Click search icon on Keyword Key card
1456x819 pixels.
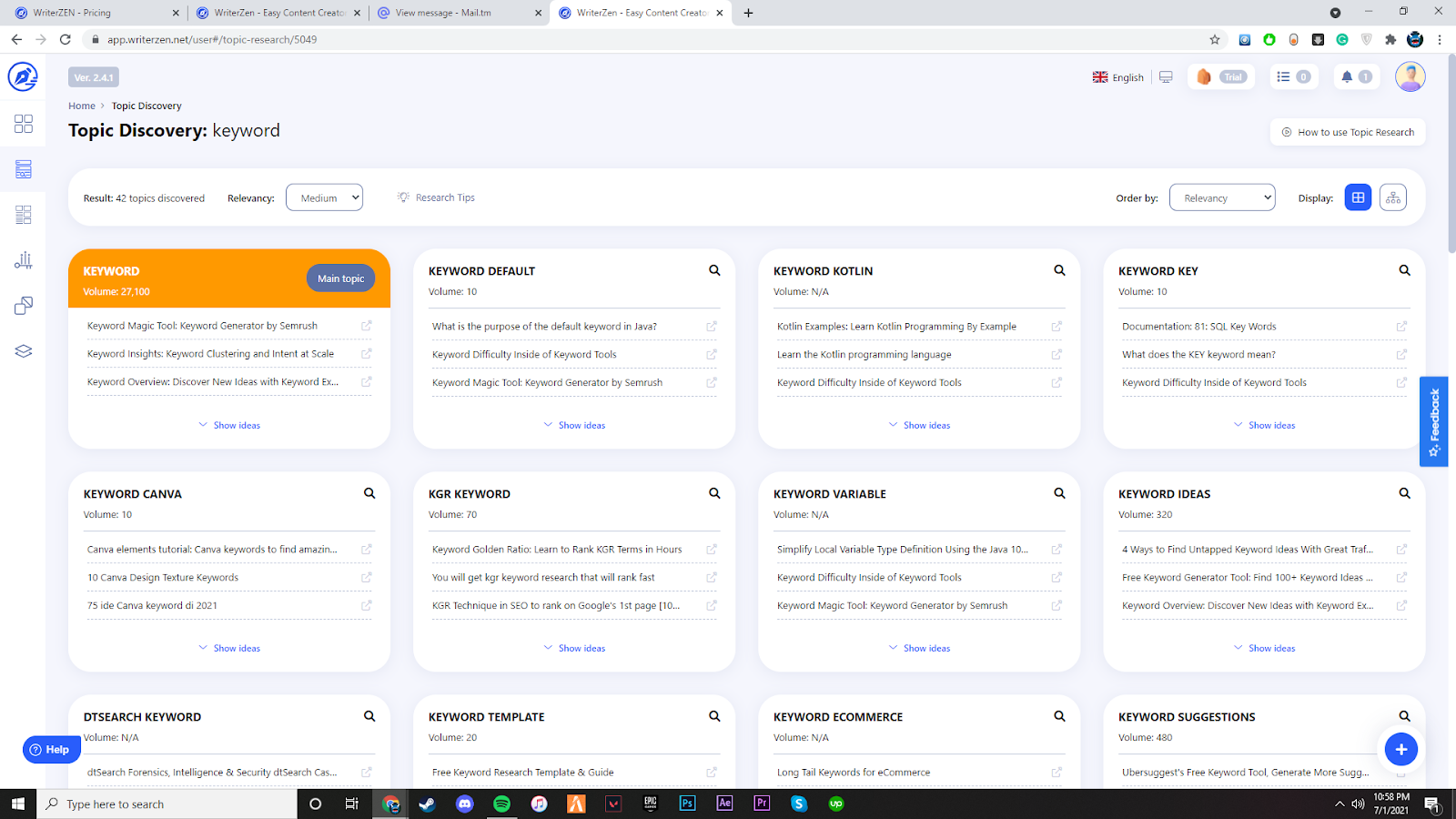click(1404, 270)
